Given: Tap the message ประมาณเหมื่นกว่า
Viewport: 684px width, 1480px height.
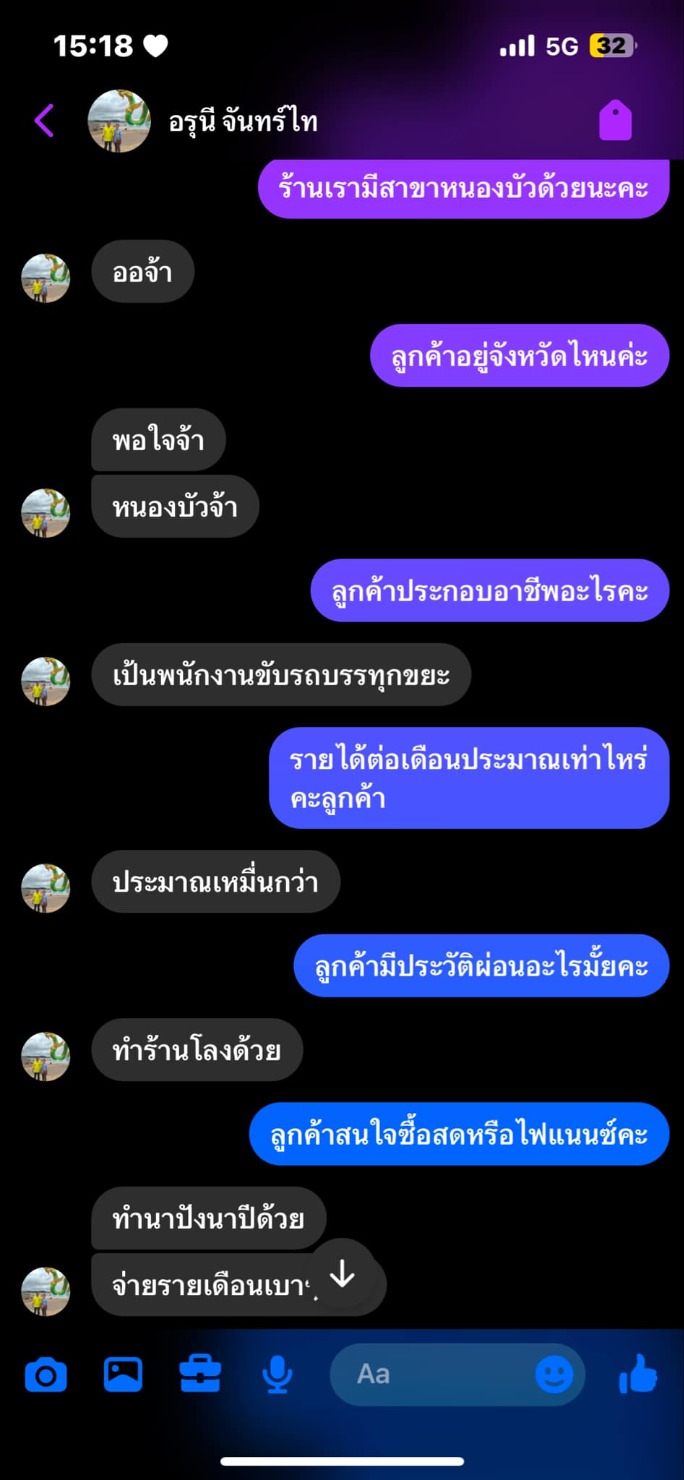Looking at the screenshot, I should [x=216, y=881].
